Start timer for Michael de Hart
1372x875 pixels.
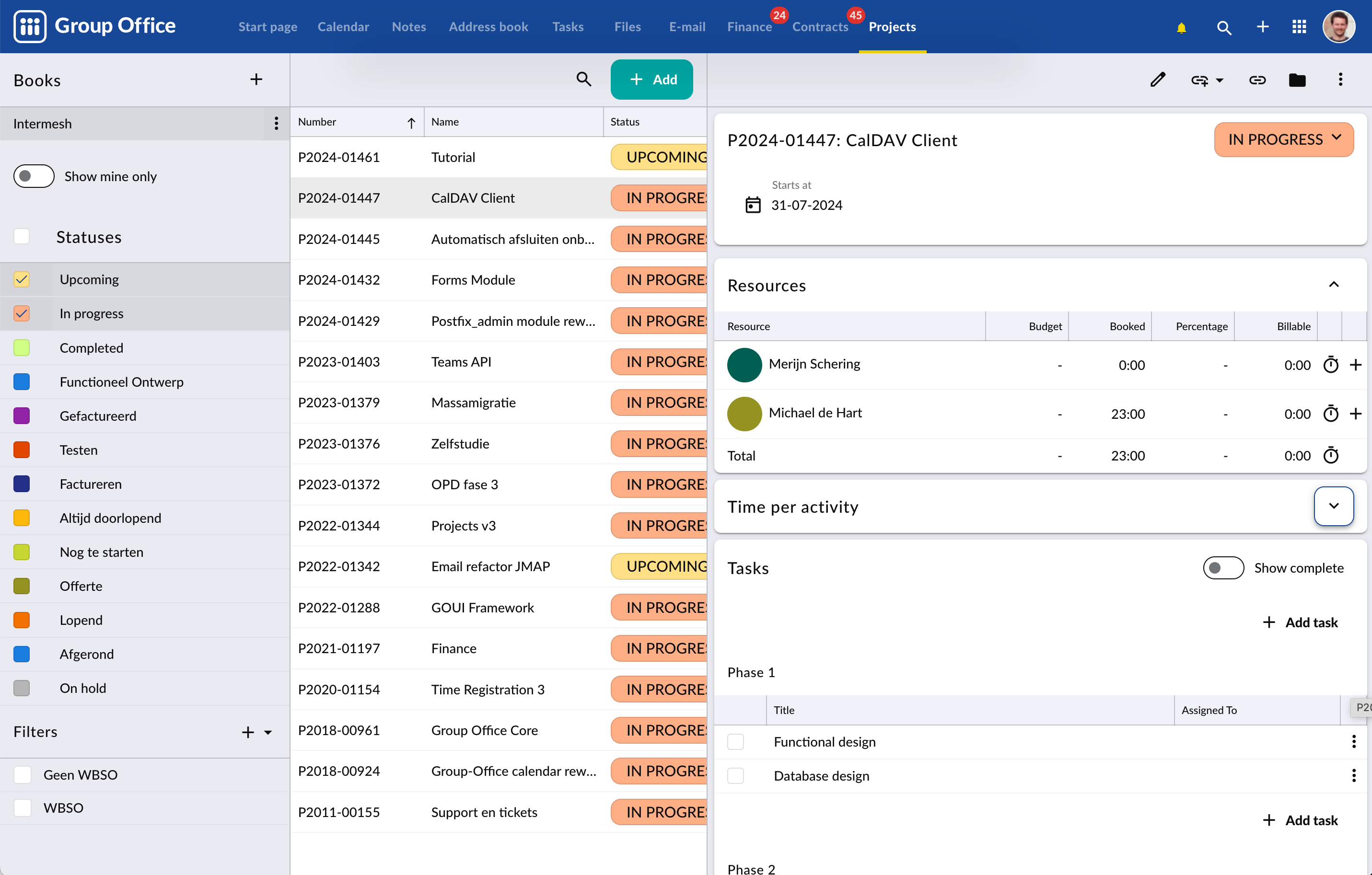(x=1330, y=414)
